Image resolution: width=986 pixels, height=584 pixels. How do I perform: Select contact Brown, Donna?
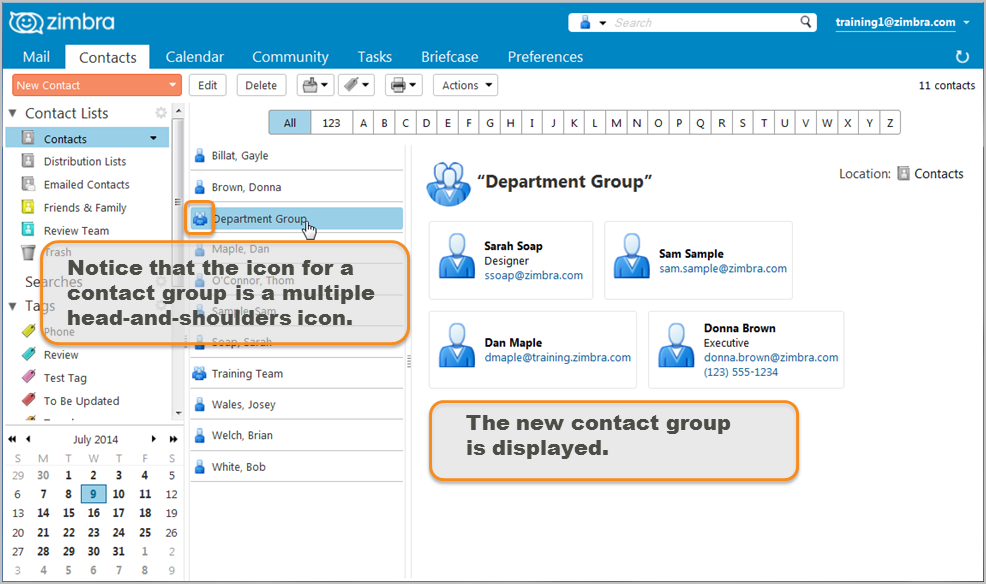click(297, 187)
